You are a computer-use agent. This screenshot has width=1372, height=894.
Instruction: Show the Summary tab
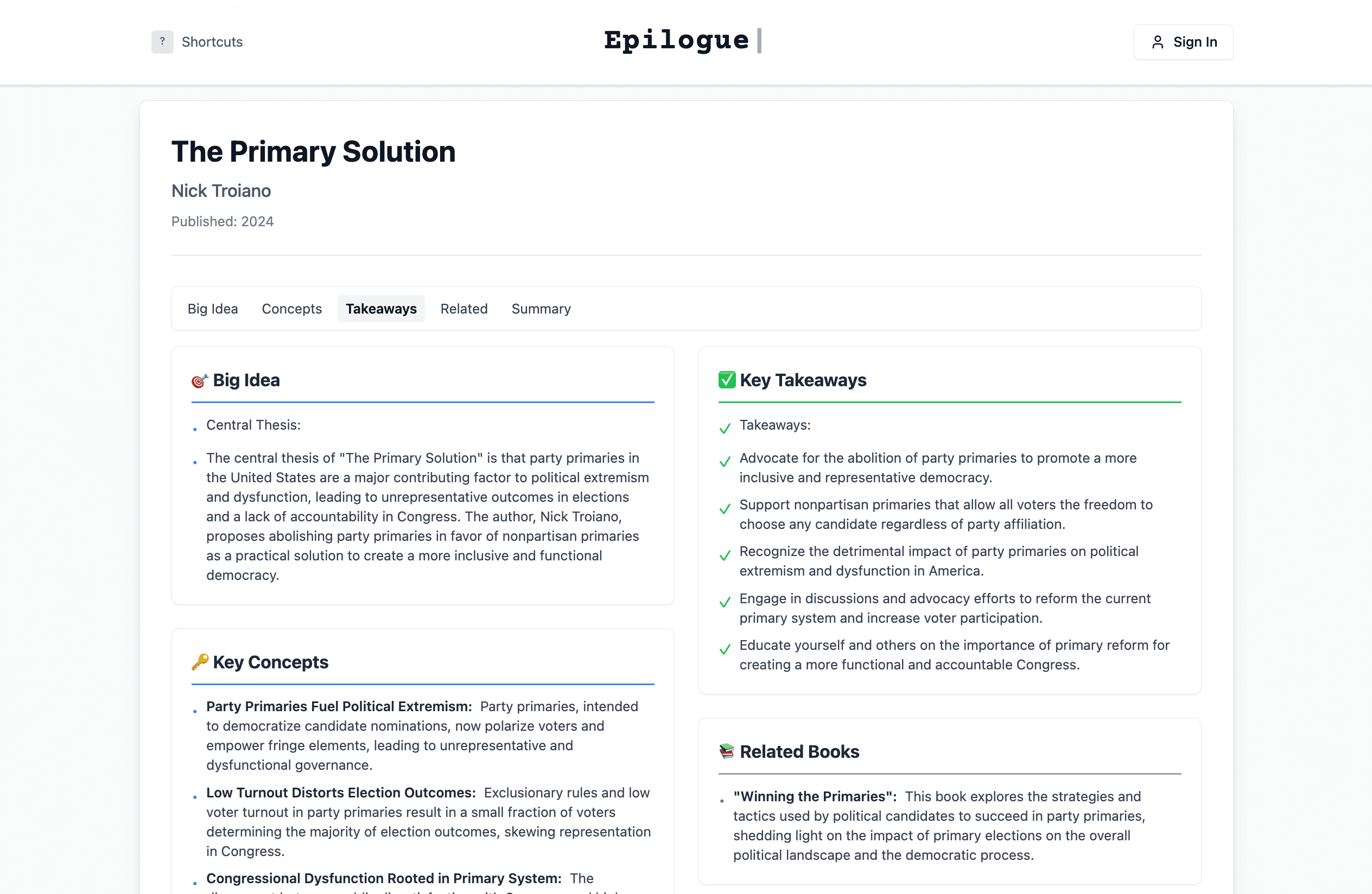click(x=541, y=309)
